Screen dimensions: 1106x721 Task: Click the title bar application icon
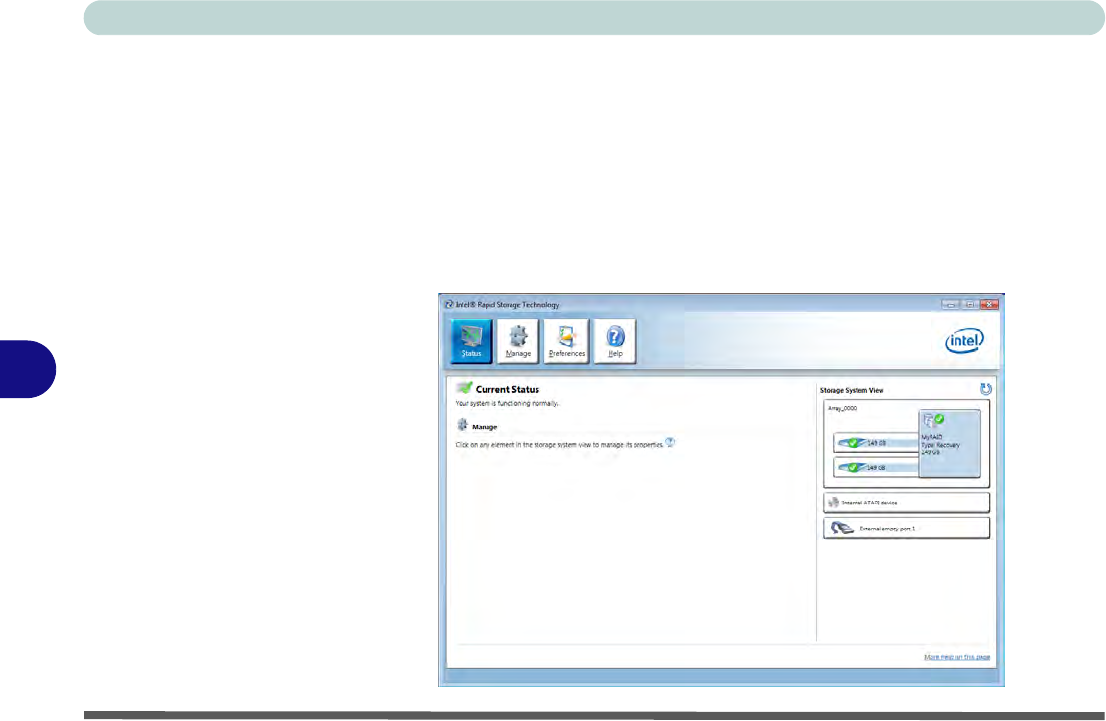[449, 304]
